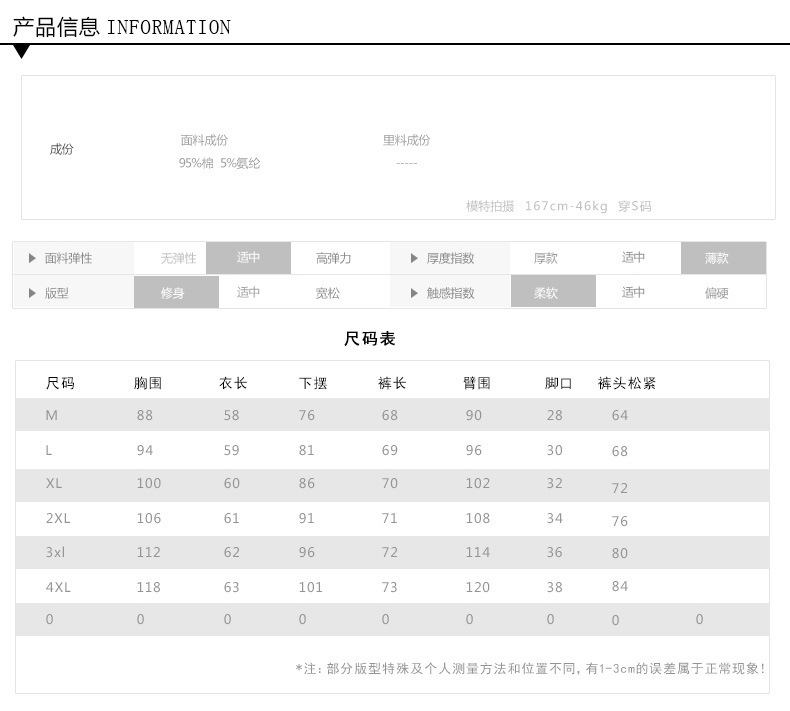The width and height of the screenshot is (790, 711).
Task: Click pants length 73 in 4XL row
Action: [x=389, y=587]
